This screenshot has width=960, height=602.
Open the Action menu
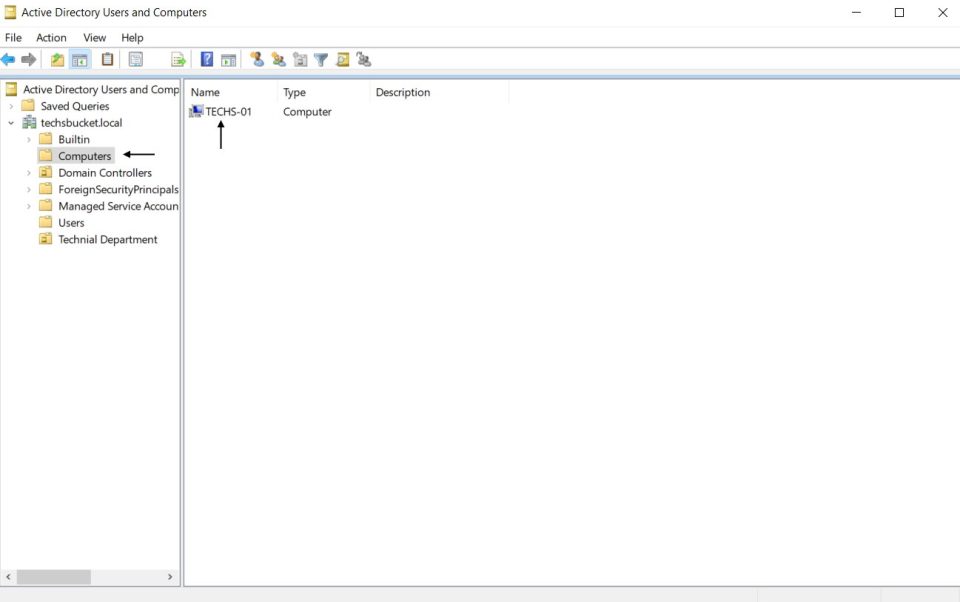(51, 37)
